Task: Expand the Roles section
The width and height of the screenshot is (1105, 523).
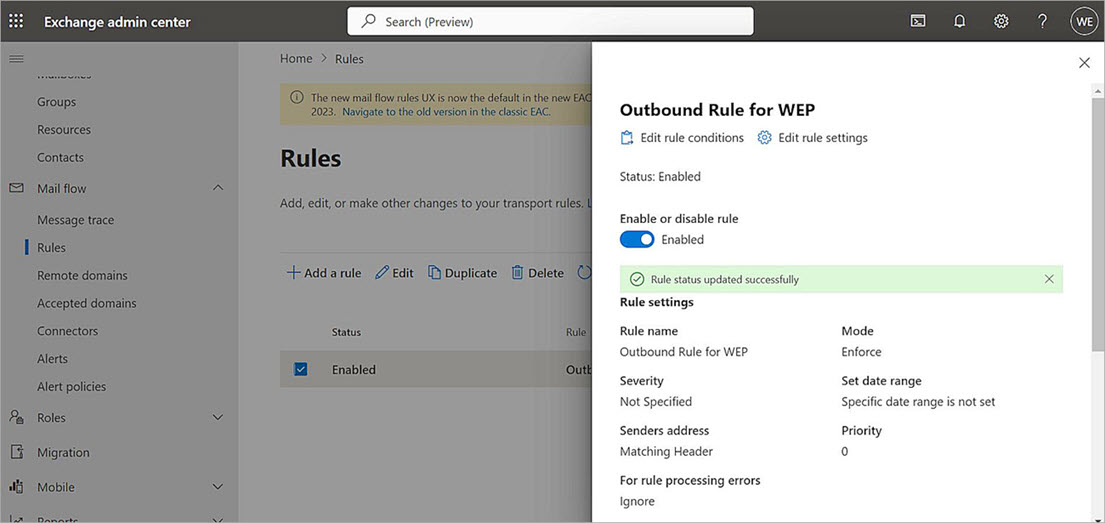Action: pyautogui.click(x=218, y=418)
